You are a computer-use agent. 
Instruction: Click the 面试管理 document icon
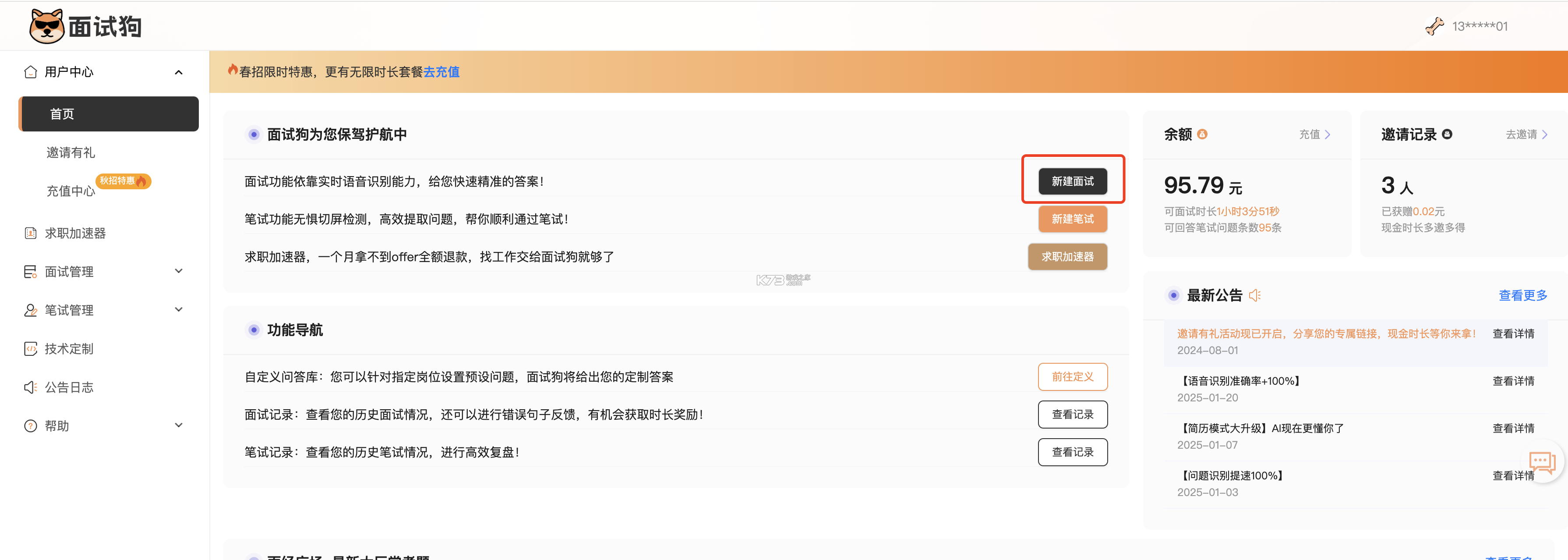point(30,271)
